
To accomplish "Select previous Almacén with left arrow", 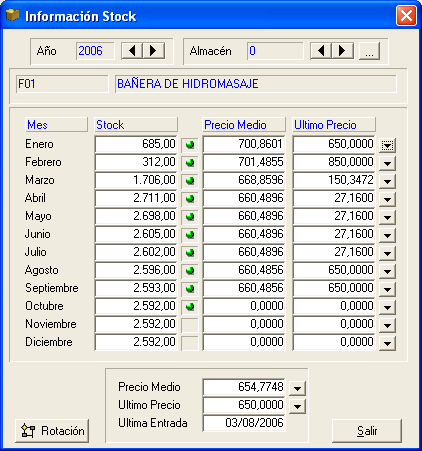I will (321, 51).
